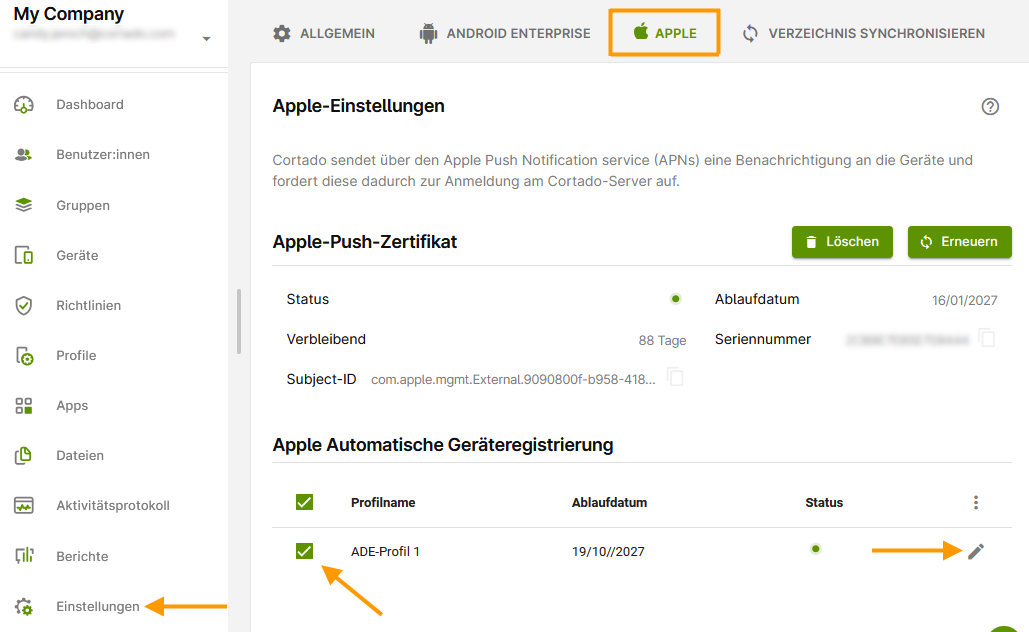Click the 16/01/2027 expiry date value

coord(964,301)
